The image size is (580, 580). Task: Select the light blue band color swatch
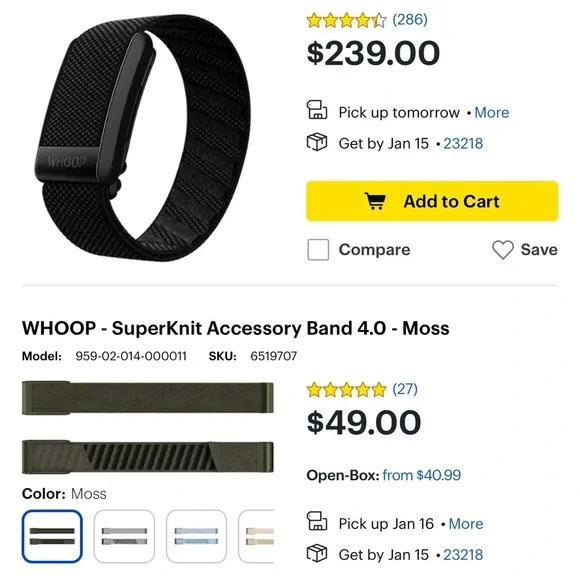(196, 536)
